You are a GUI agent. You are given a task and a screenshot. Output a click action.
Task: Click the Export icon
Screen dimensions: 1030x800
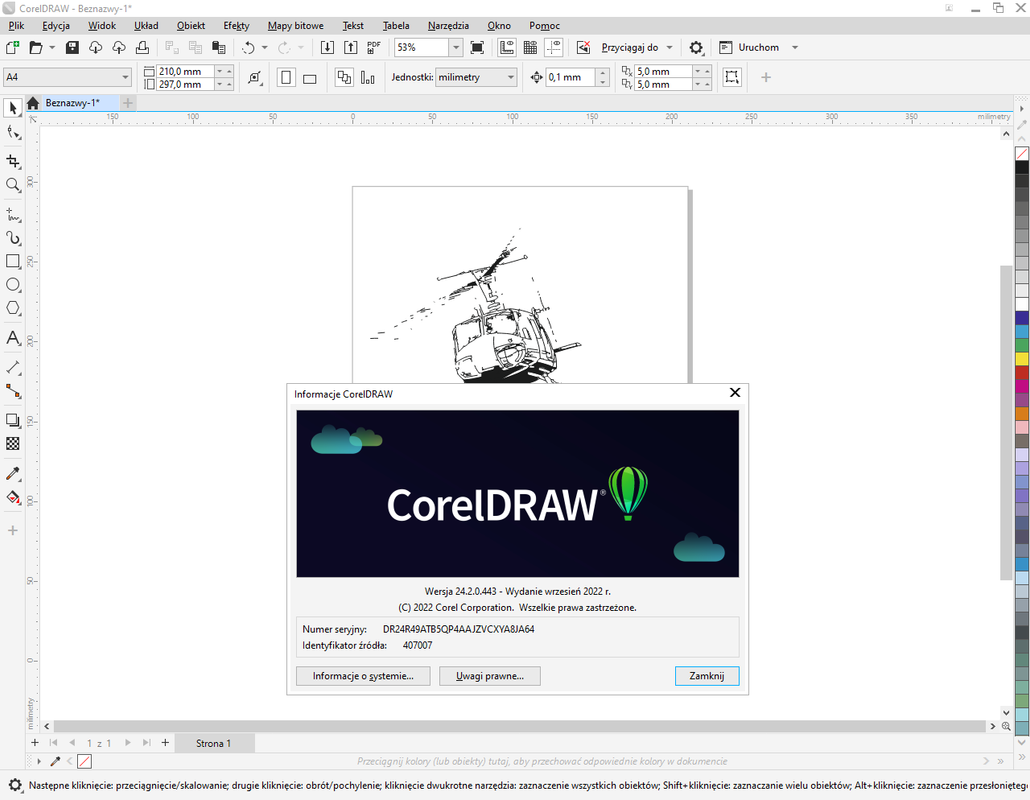(x=351, y=47)
